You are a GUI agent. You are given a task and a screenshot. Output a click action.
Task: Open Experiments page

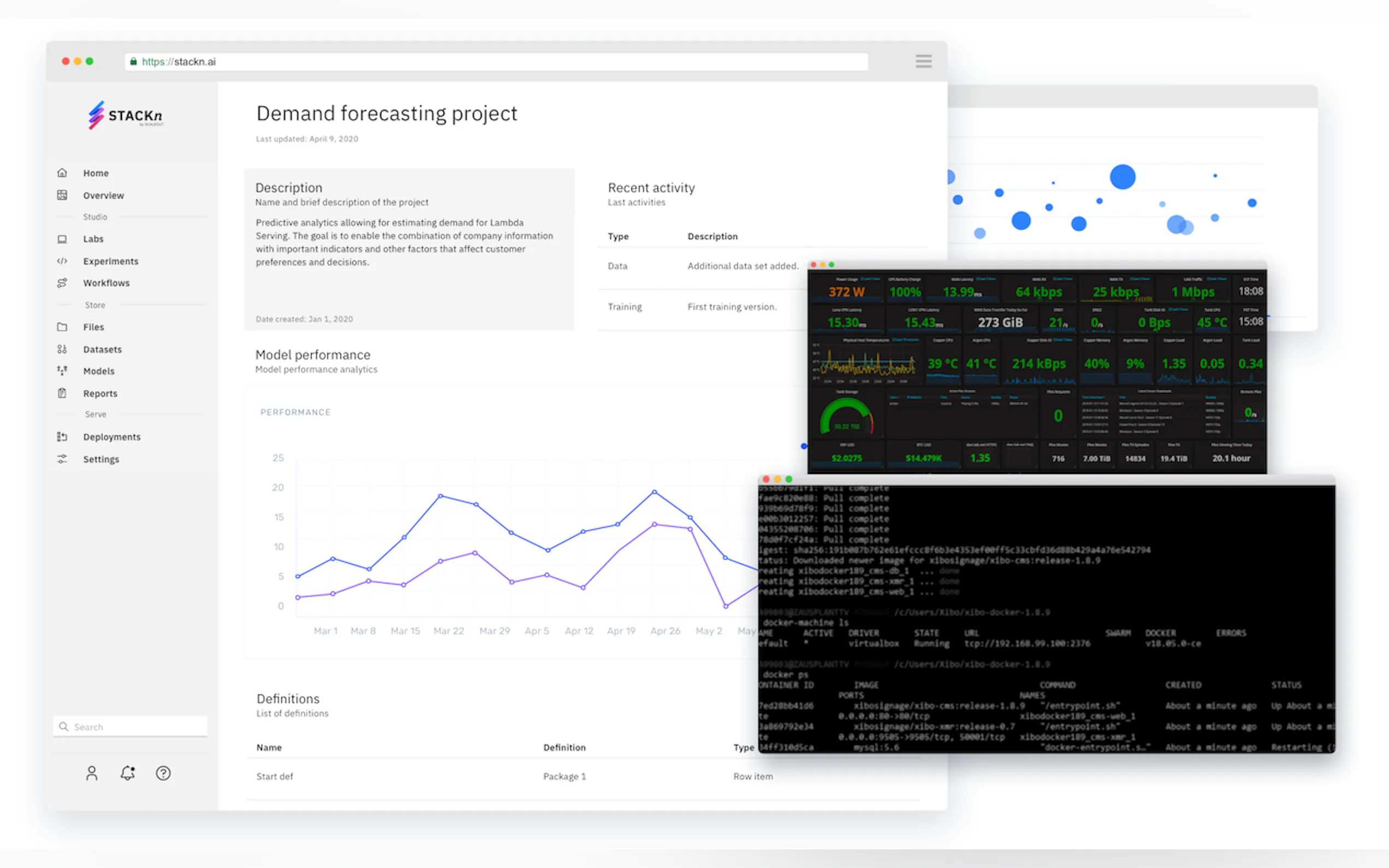111,261
